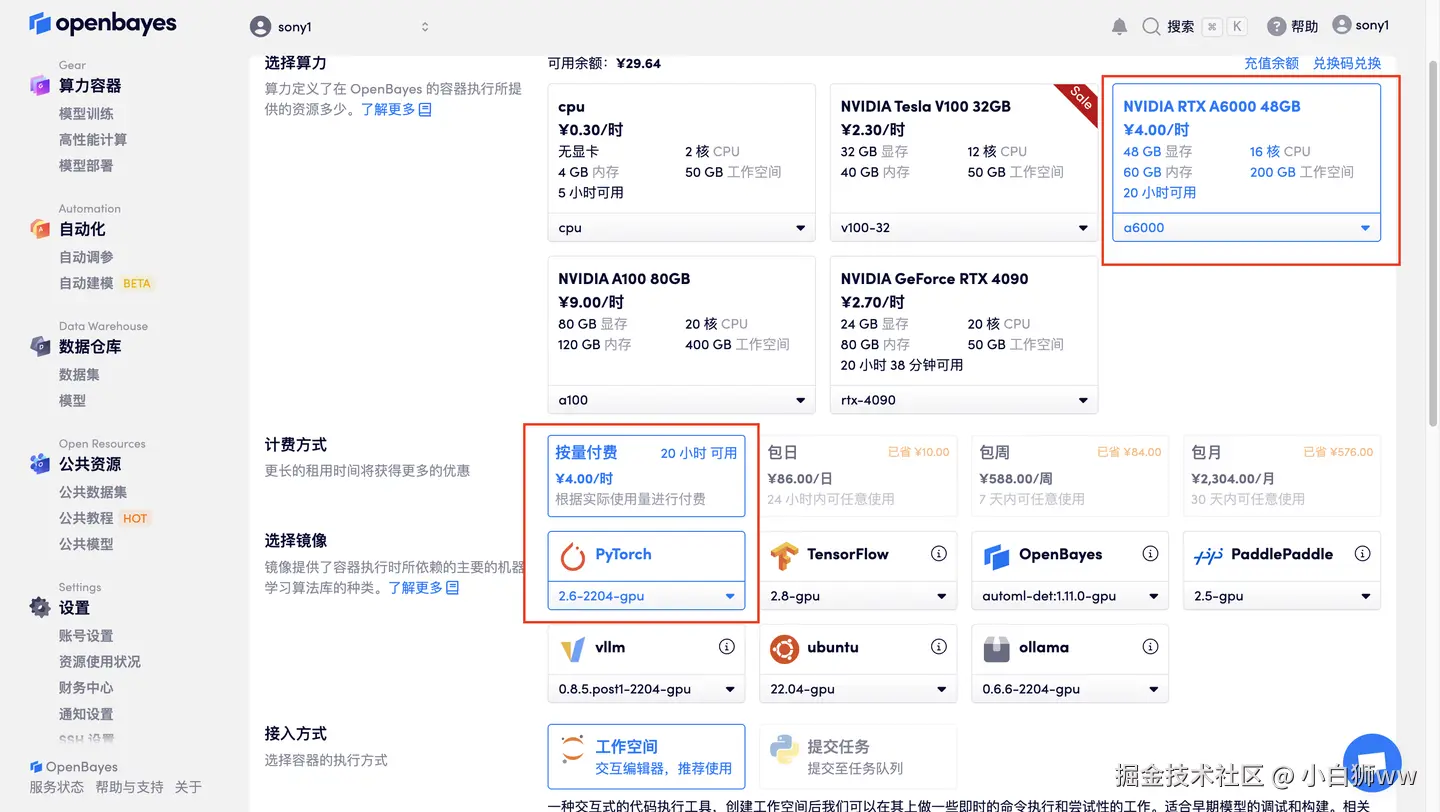The image size is (1440, 812).
Task: Choose 包周 weekly billing option
Action: click(x=1070, y=475)
